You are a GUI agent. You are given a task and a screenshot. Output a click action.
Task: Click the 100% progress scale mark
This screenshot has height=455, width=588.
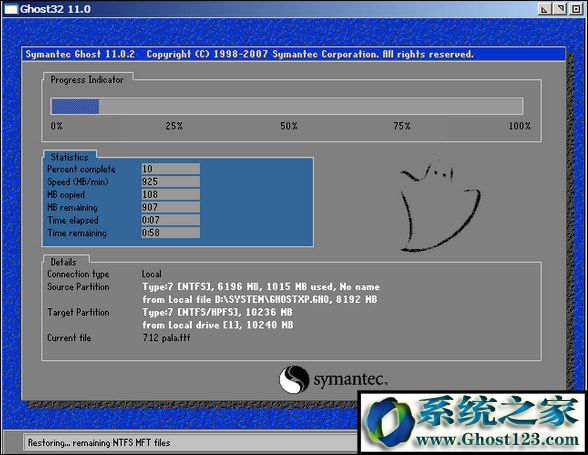pos(520,126)
